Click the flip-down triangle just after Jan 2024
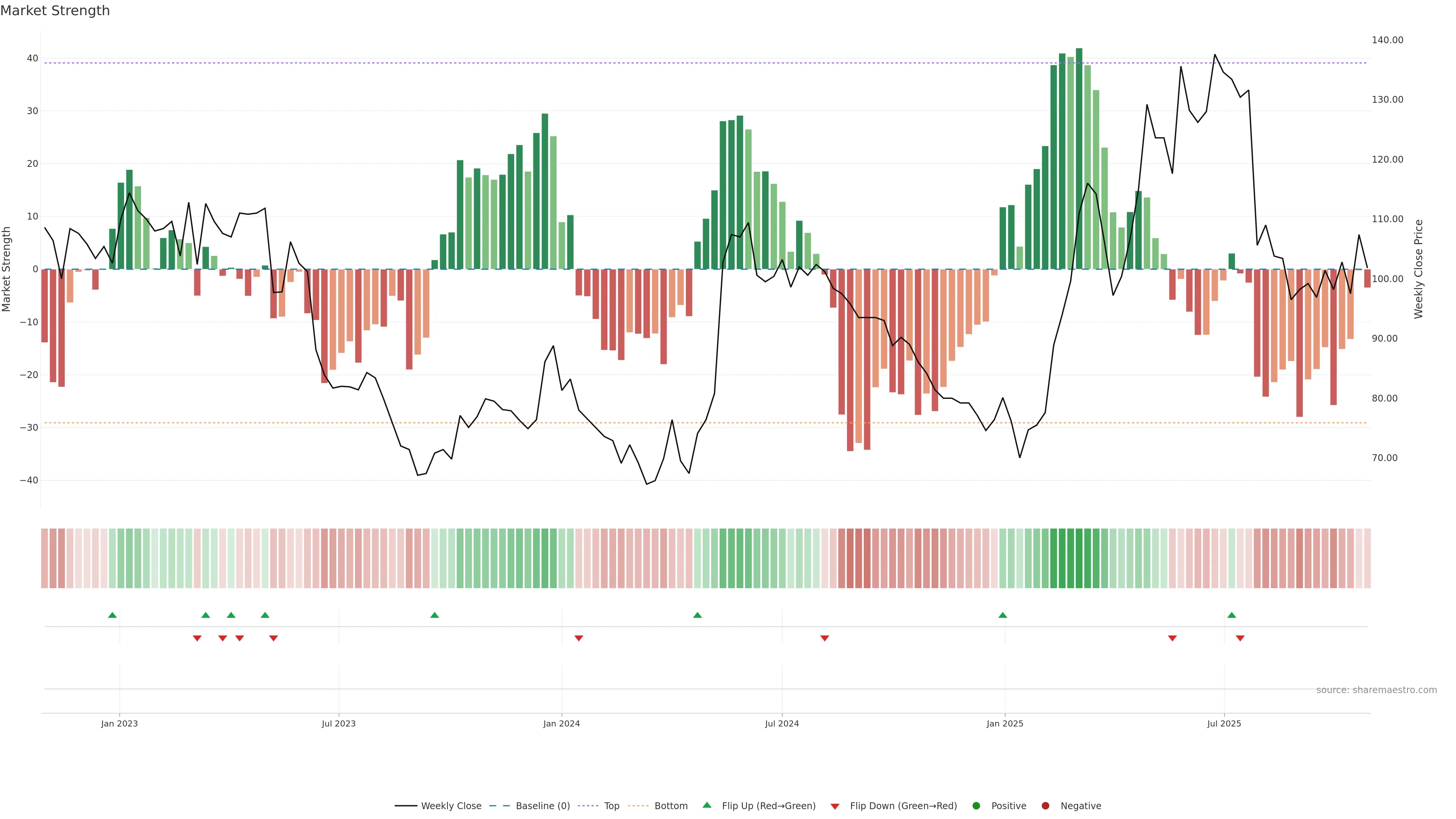This screenshot has height=819, width=1456. coord(579,638)
